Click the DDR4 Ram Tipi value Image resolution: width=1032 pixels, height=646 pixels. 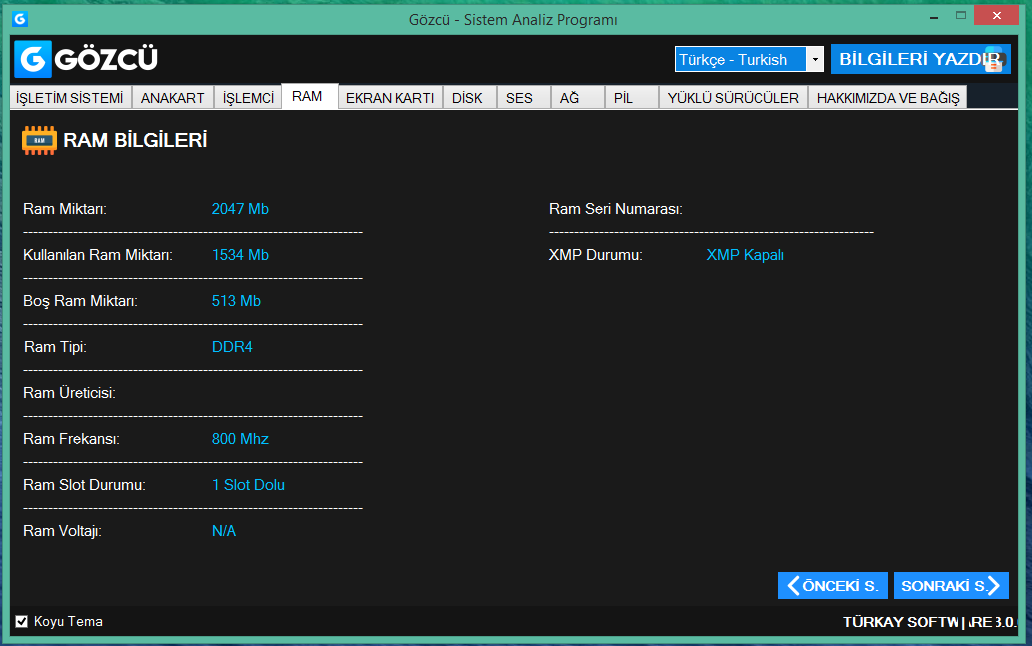click(232, 347)
